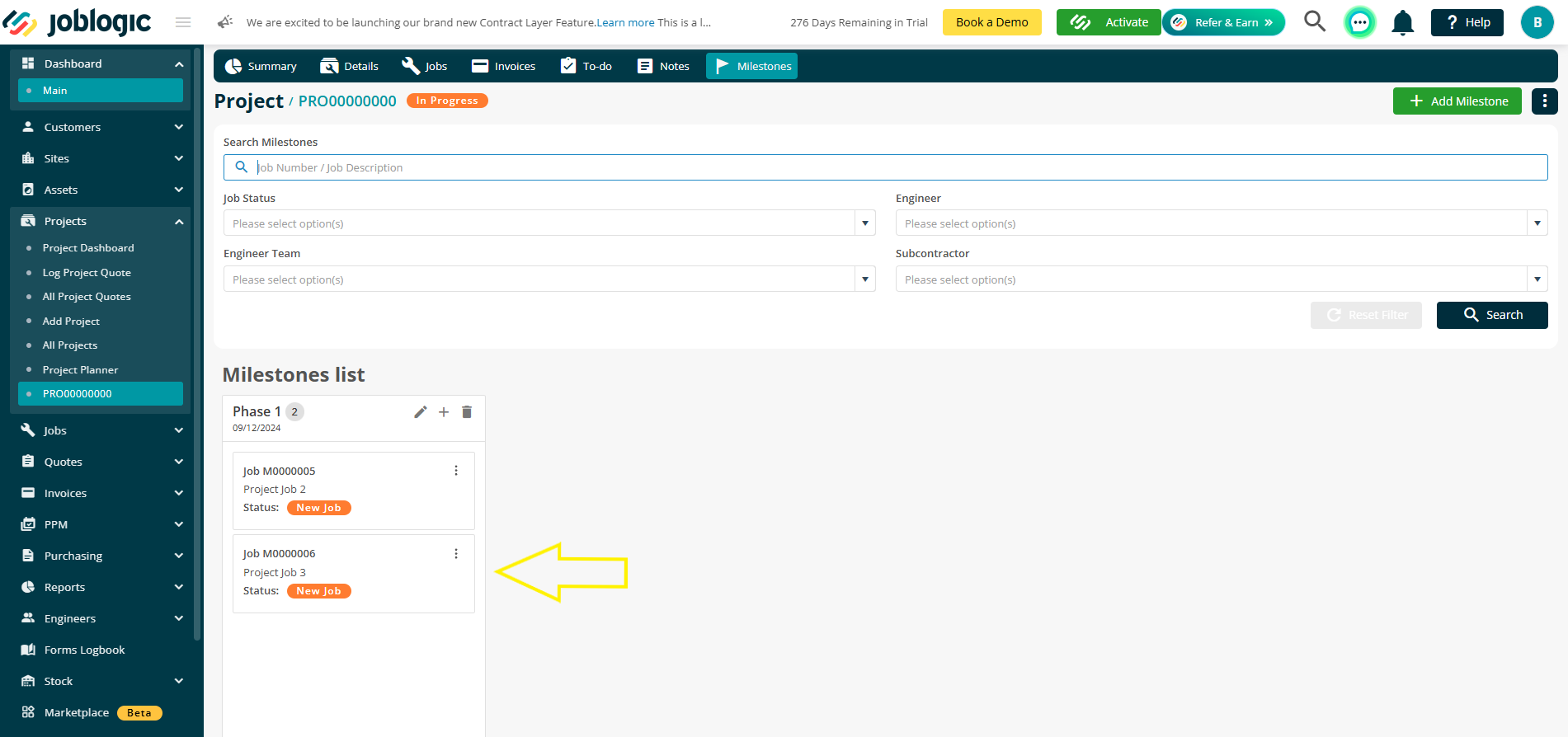This screenshot has height=737, width=1568.
Task: Click the Search button
Action: pos(1492,315)
